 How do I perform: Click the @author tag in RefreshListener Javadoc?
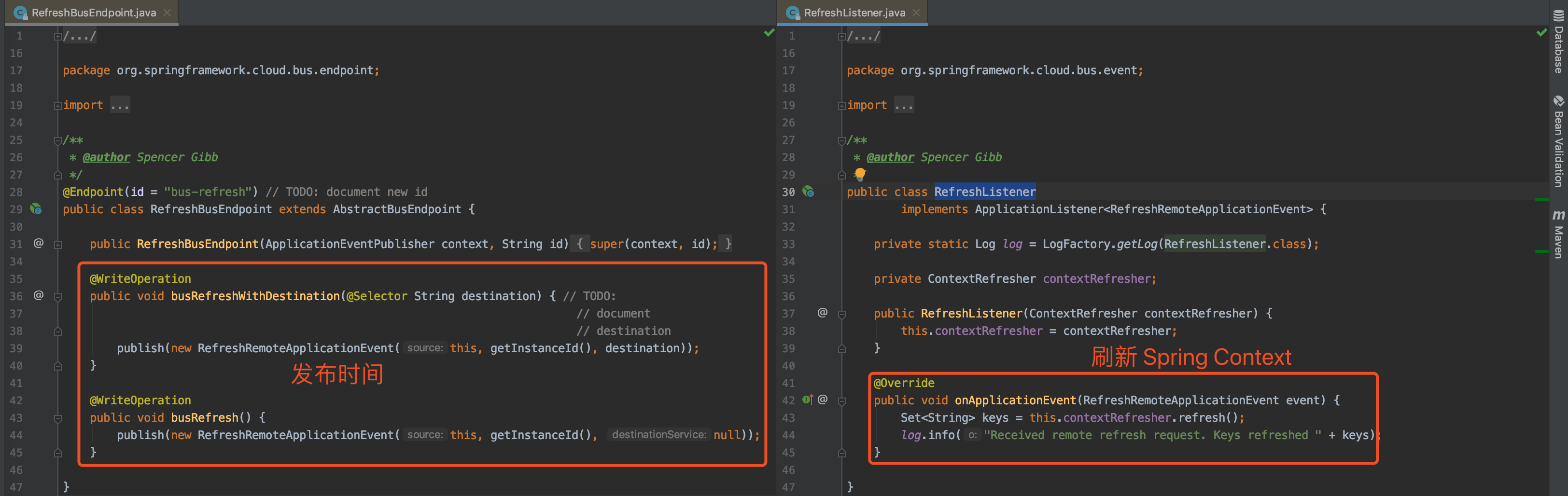[x=890, y=157]
